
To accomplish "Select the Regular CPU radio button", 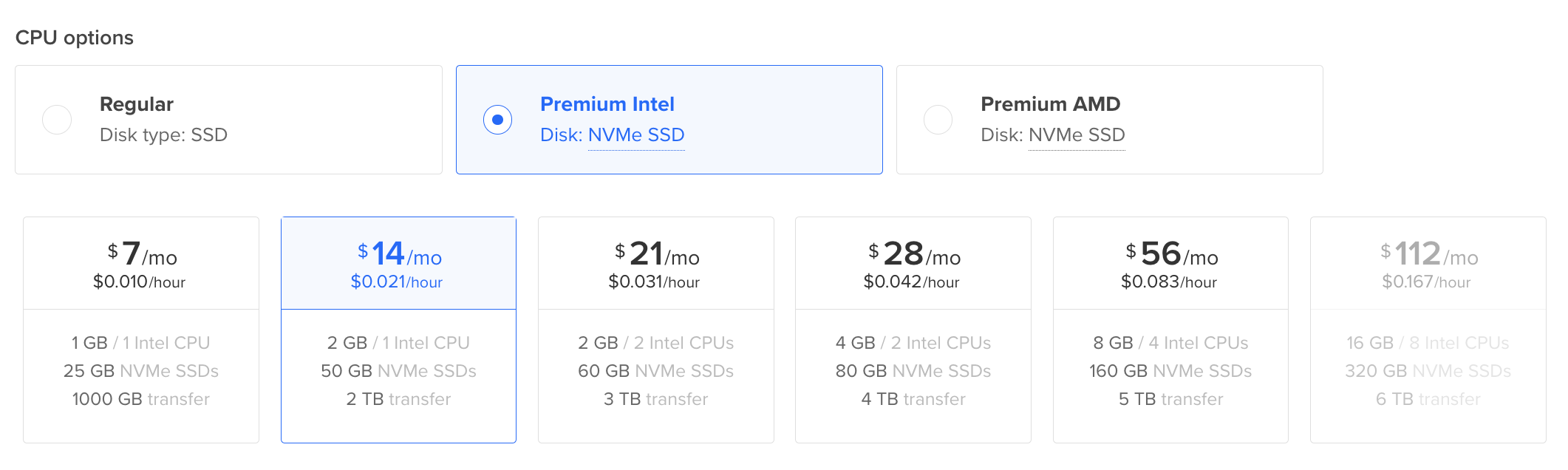I will [x=57, y=120].
